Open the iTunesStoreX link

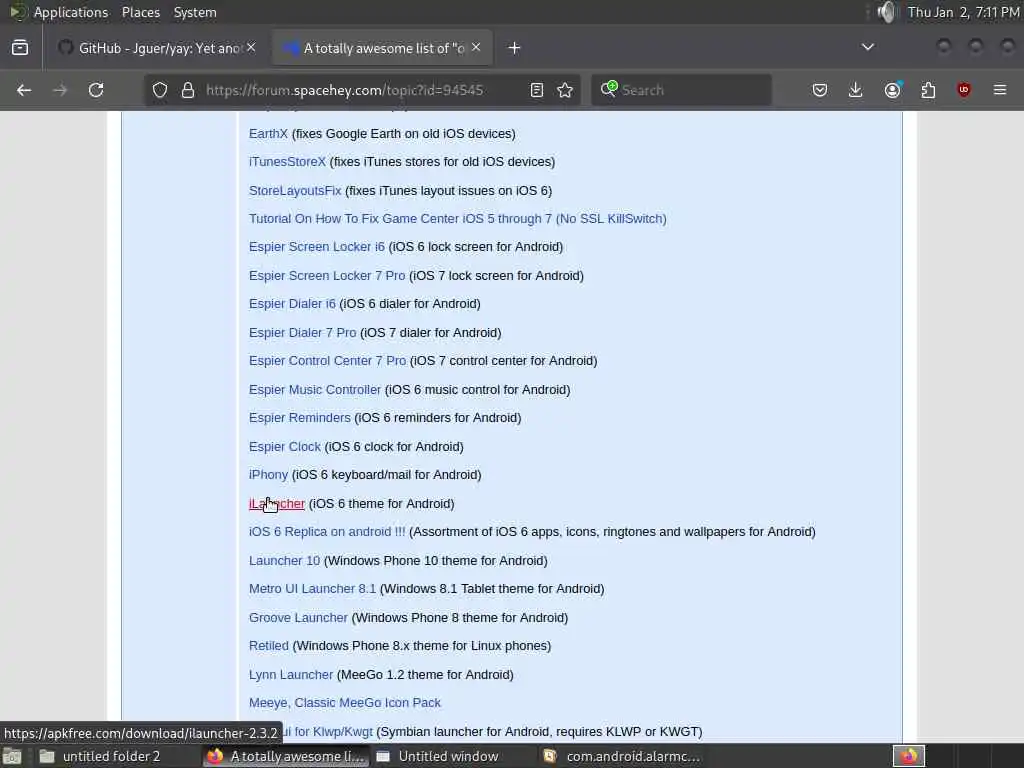point(287,162)
